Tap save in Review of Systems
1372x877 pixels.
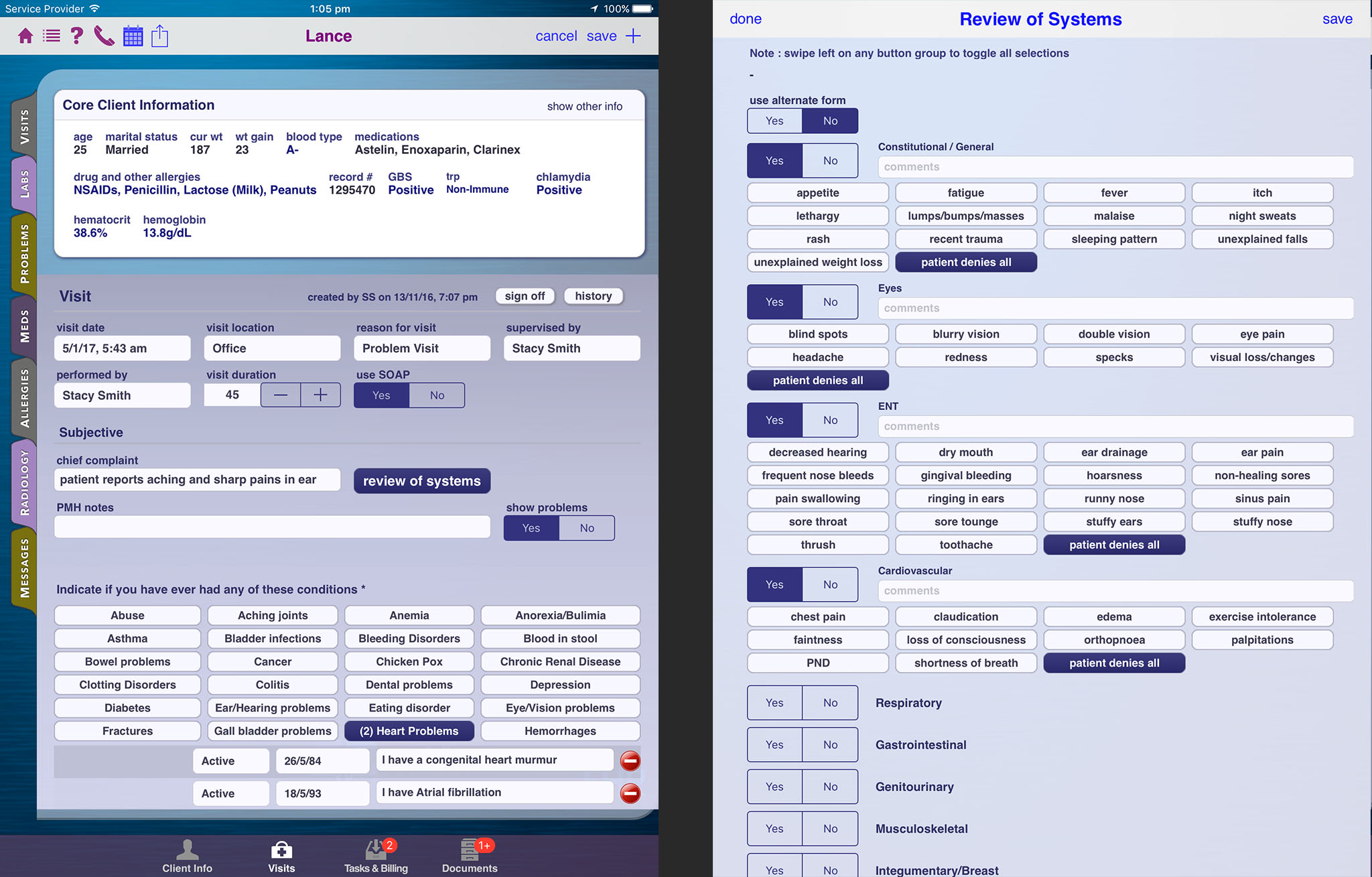1337,19
